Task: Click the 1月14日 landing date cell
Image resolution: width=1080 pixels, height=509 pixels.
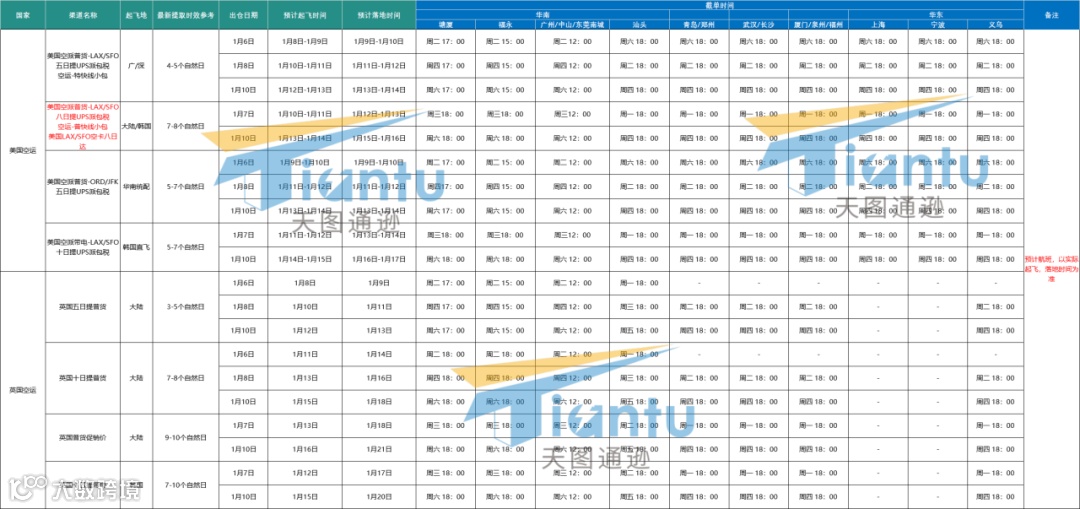Action: (379, 354)
